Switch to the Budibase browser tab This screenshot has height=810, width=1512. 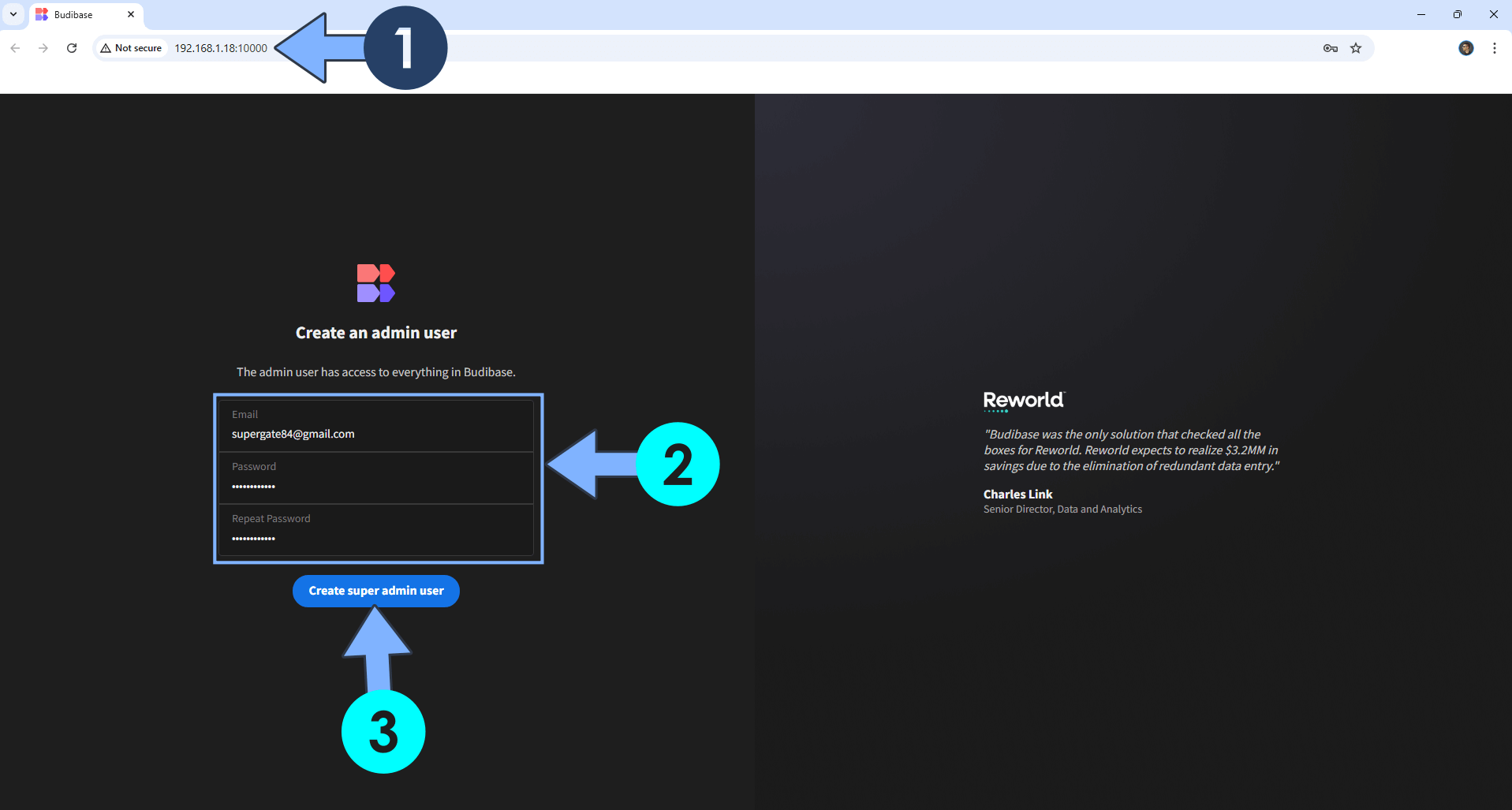coord(85,15)
